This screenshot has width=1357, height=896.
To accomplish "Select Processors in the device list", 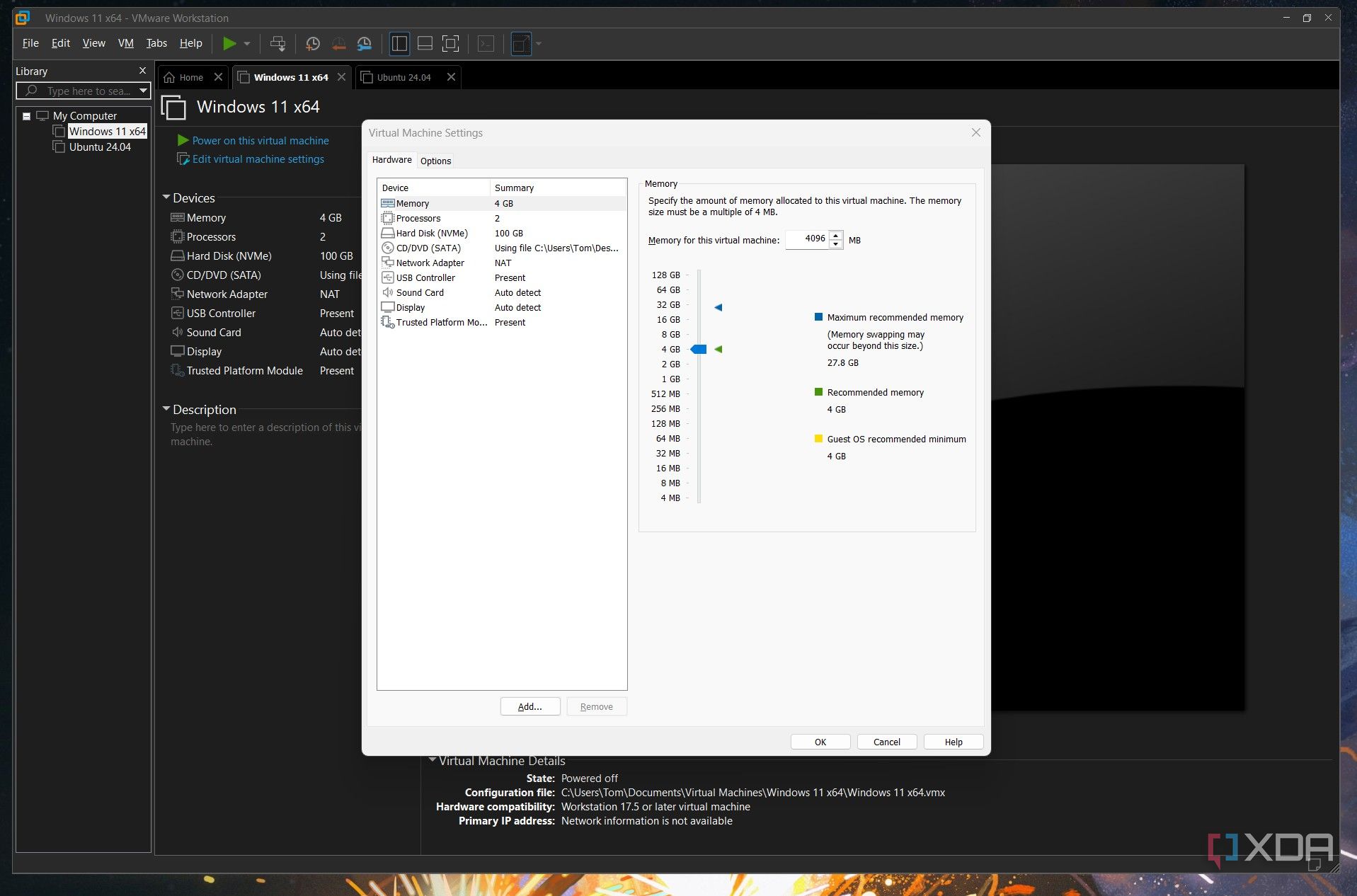I will coord(502,218).
